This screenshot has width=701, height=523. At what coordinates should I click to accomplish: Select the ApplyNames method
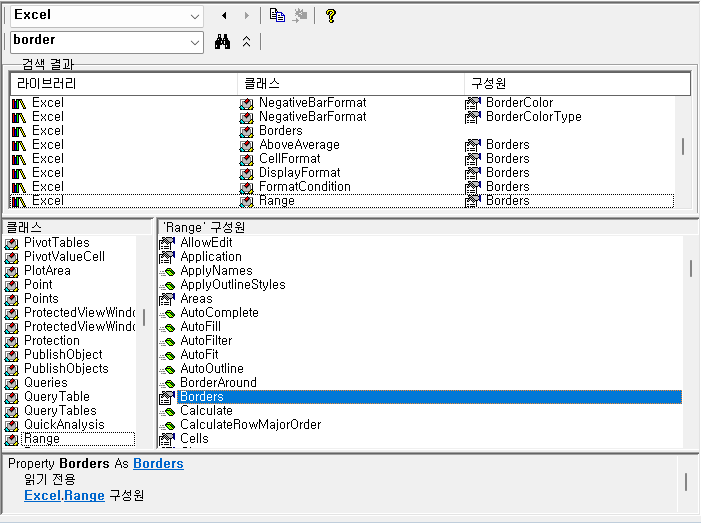[216, 271]
